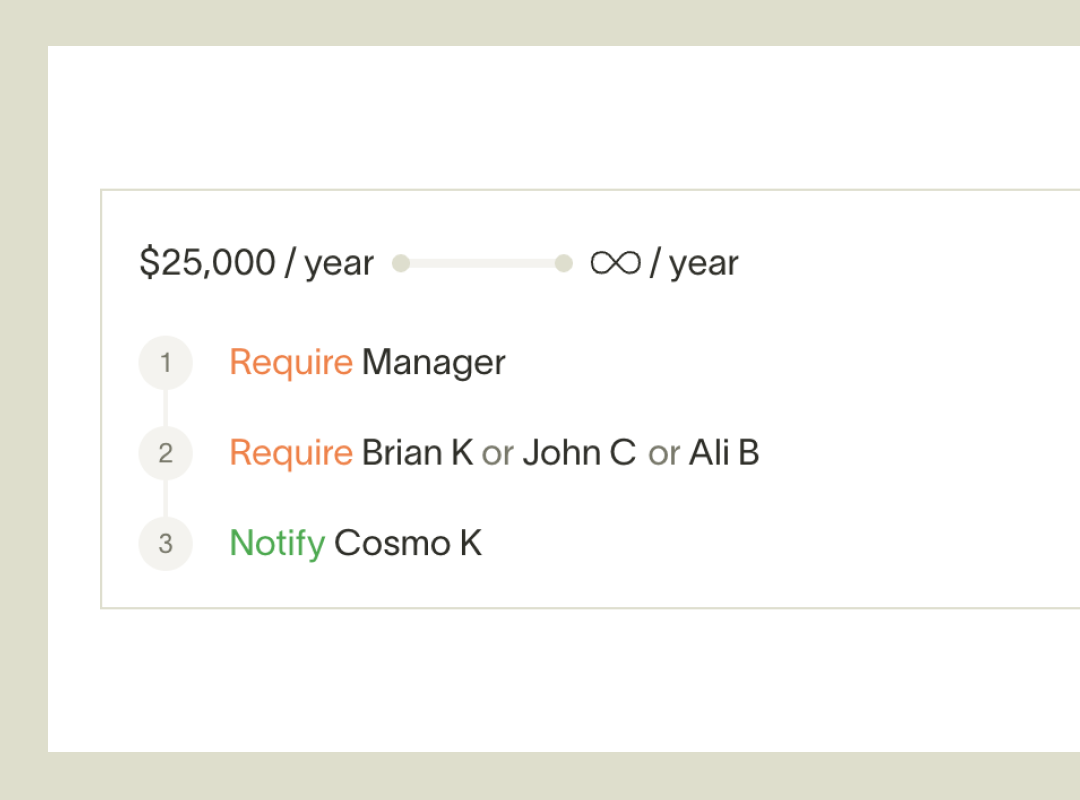Viewport: 1080px width, 800px height.
Task: Select notified person Cosmo K
Action: [408, 544]
